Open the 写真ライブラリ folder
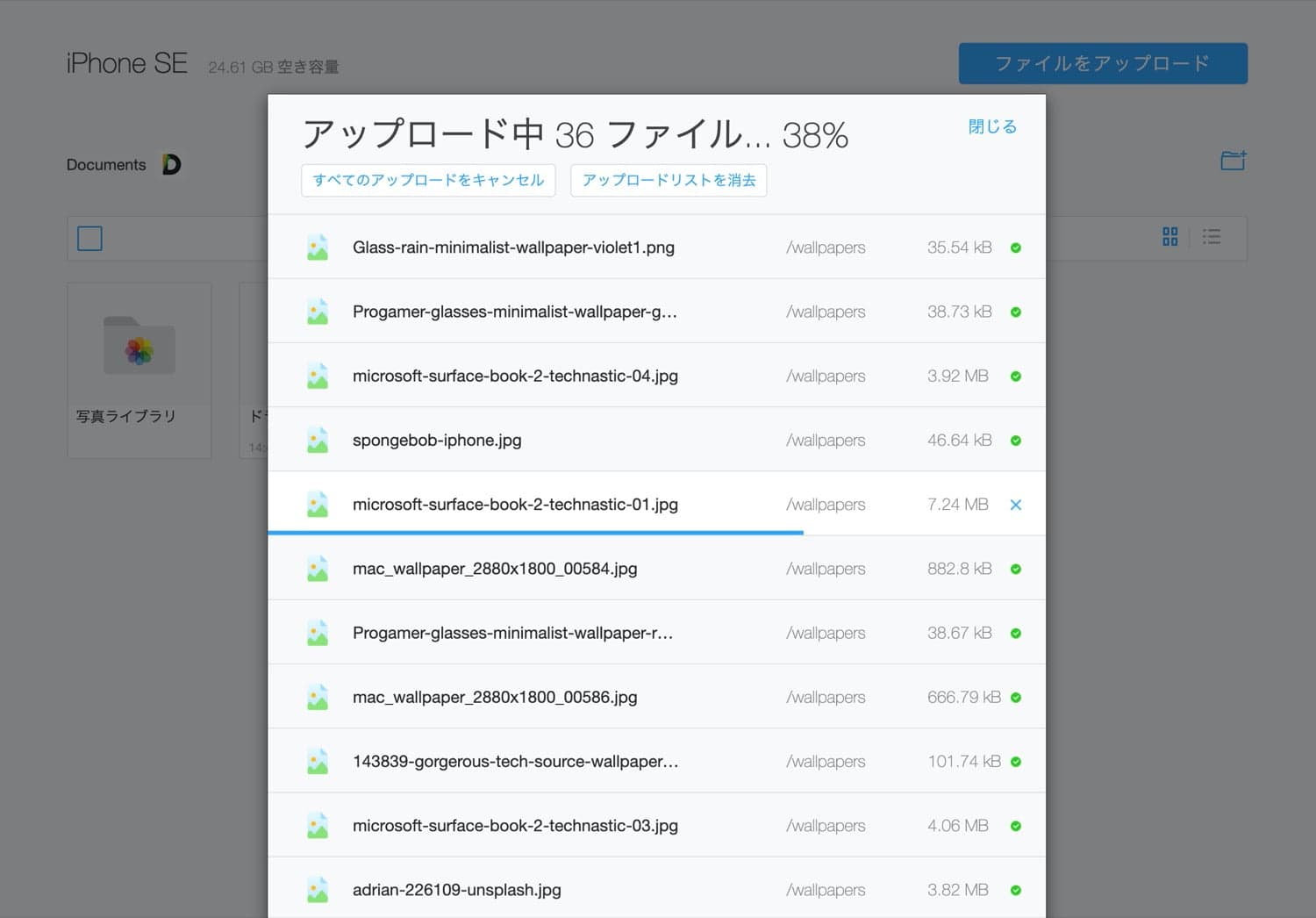This screenshot has width=1316, height=918. click(x=139, y=369)
